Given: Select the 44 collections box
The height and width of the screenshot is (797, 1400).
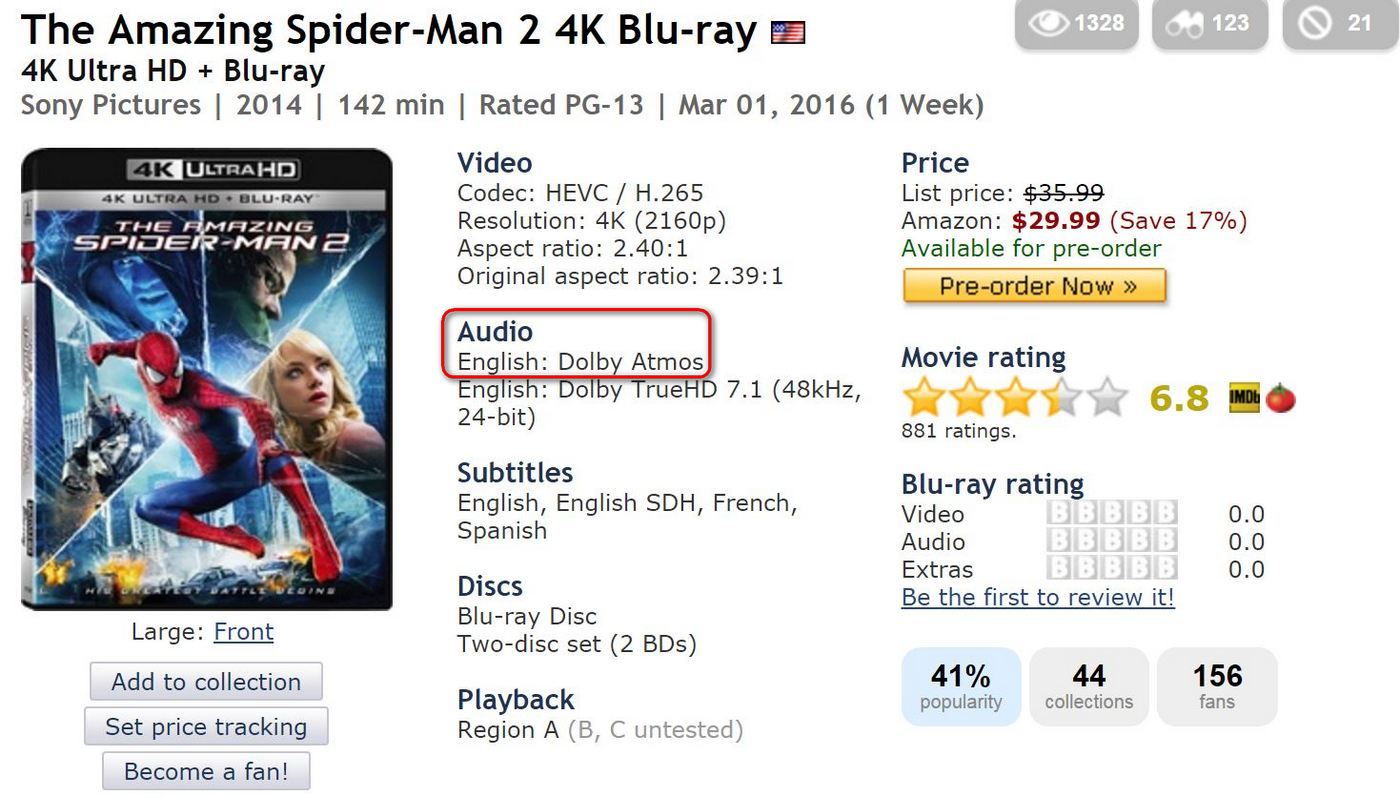Looking at the screenshot, I should point(1089,686).
